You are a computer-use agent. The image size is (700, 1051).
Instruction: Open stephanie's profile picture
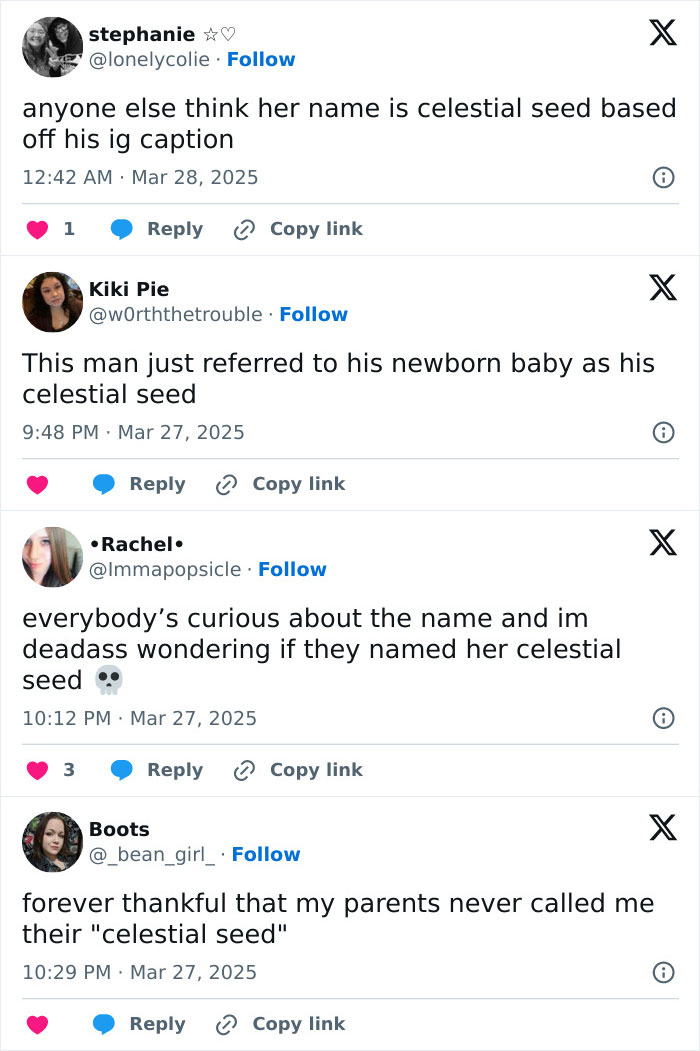[x=52, y=47]
